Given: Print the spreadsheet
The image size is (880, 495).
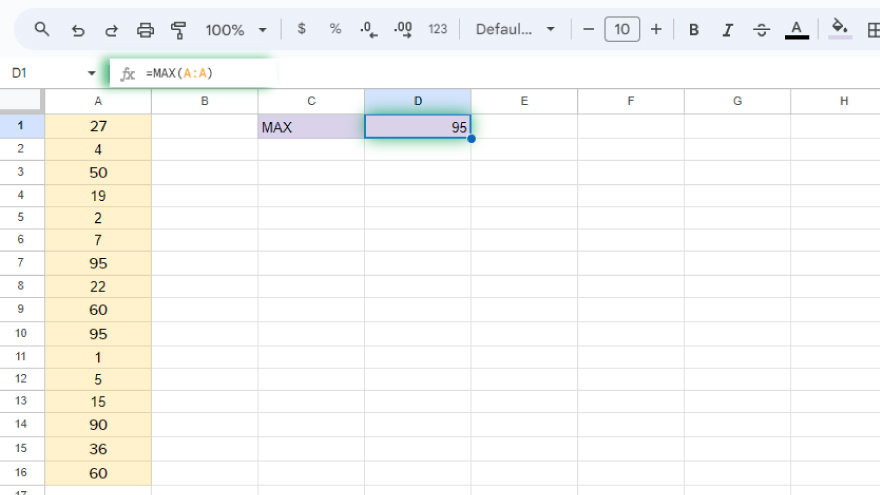Looking at the screenshot, I should click(x=145, y=30).
